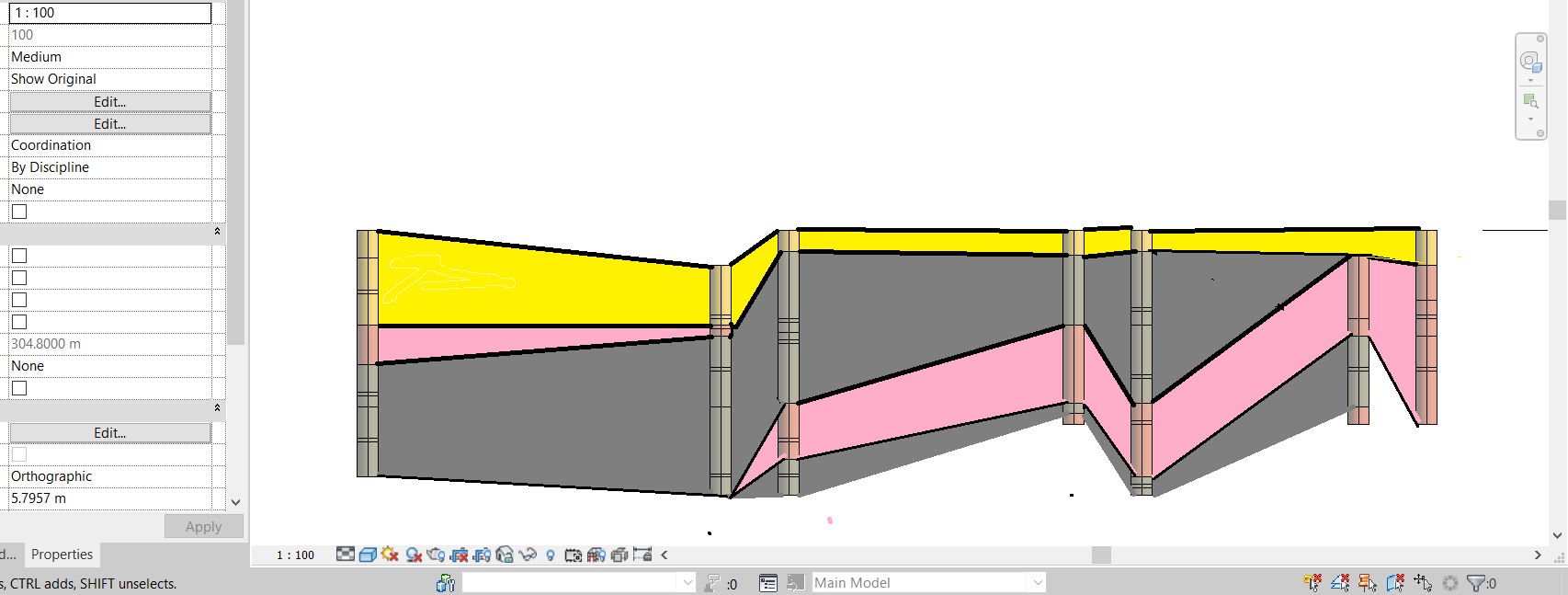Close the navigation bar
Viewport: 1568px width, 595px height.
[1540, 39]
